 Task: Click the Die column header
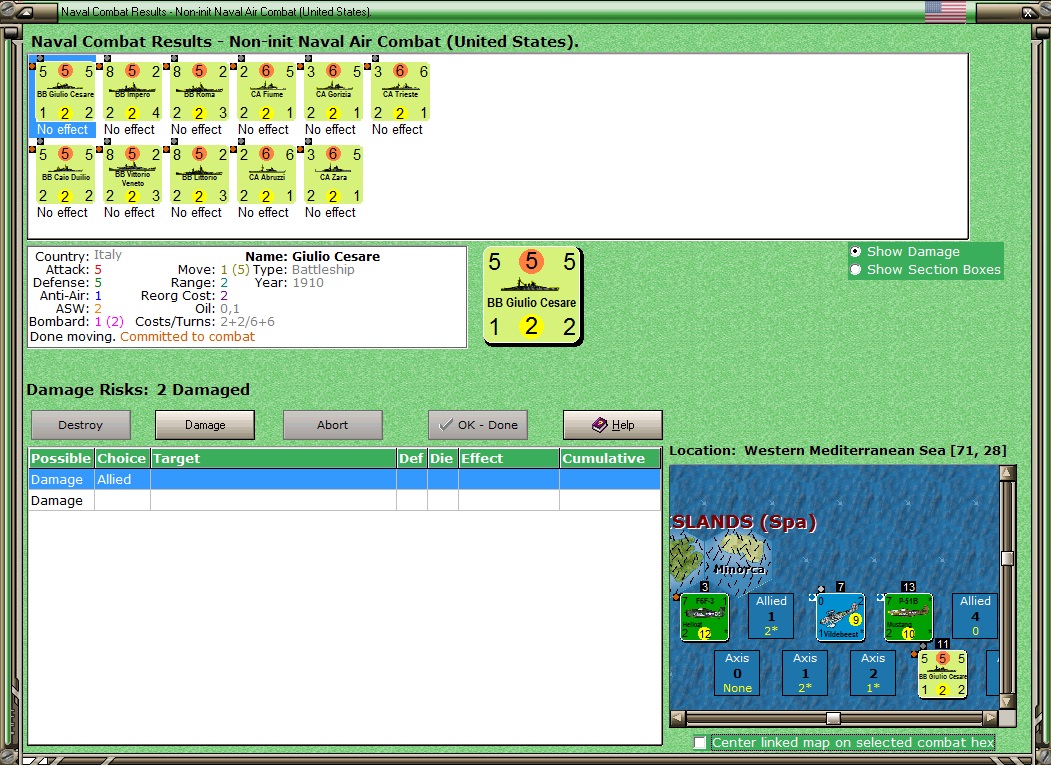click(442, 459)
